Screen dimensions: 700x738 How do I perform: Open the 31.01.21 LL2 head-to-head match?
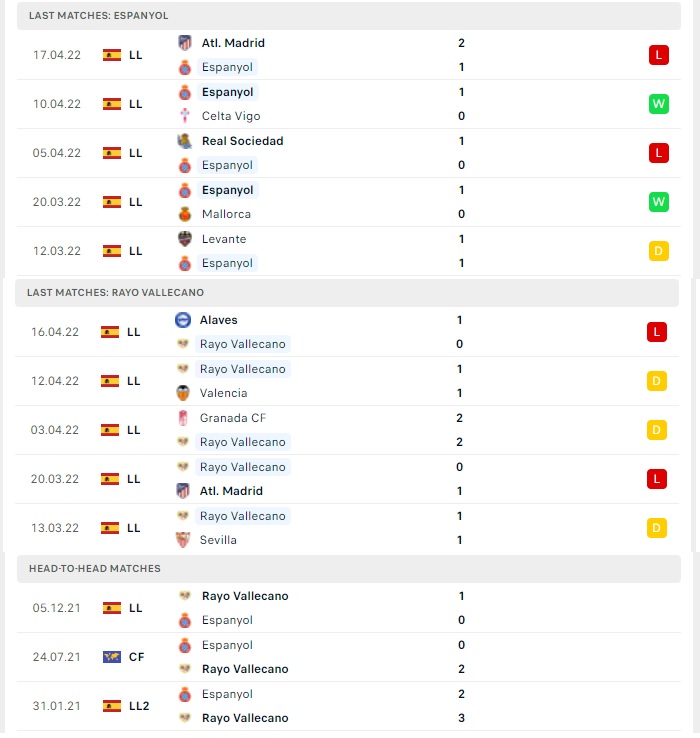click(349, 706)
